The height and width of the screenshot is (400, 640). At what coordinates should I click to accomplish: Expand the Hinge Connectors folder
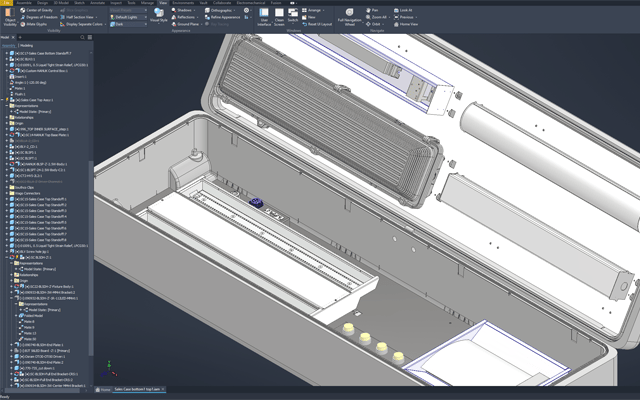pyautogui.click(x=7, y=193)
